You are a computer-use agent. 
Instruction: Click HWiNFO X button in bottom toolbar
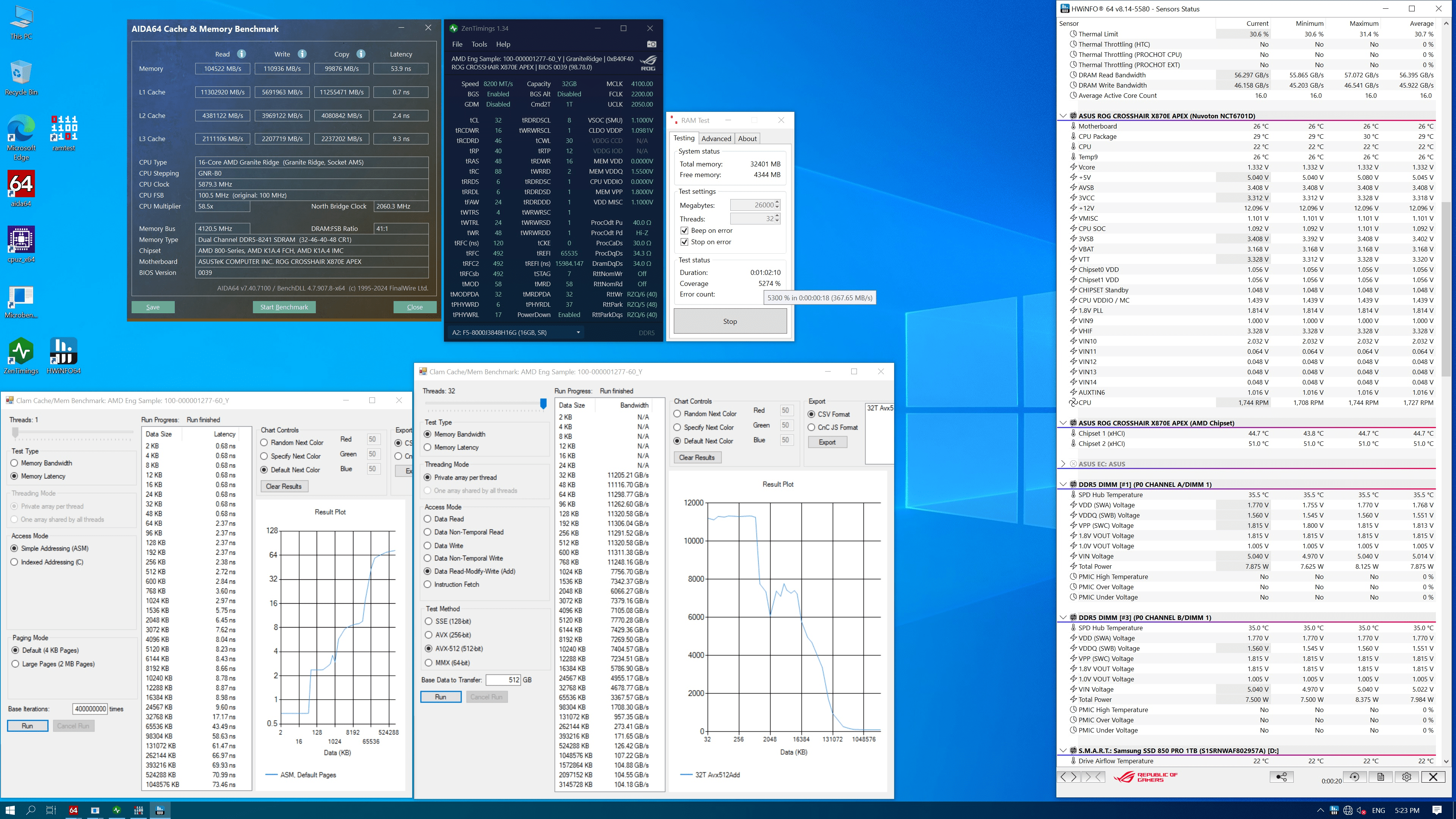coord(1433,777)
